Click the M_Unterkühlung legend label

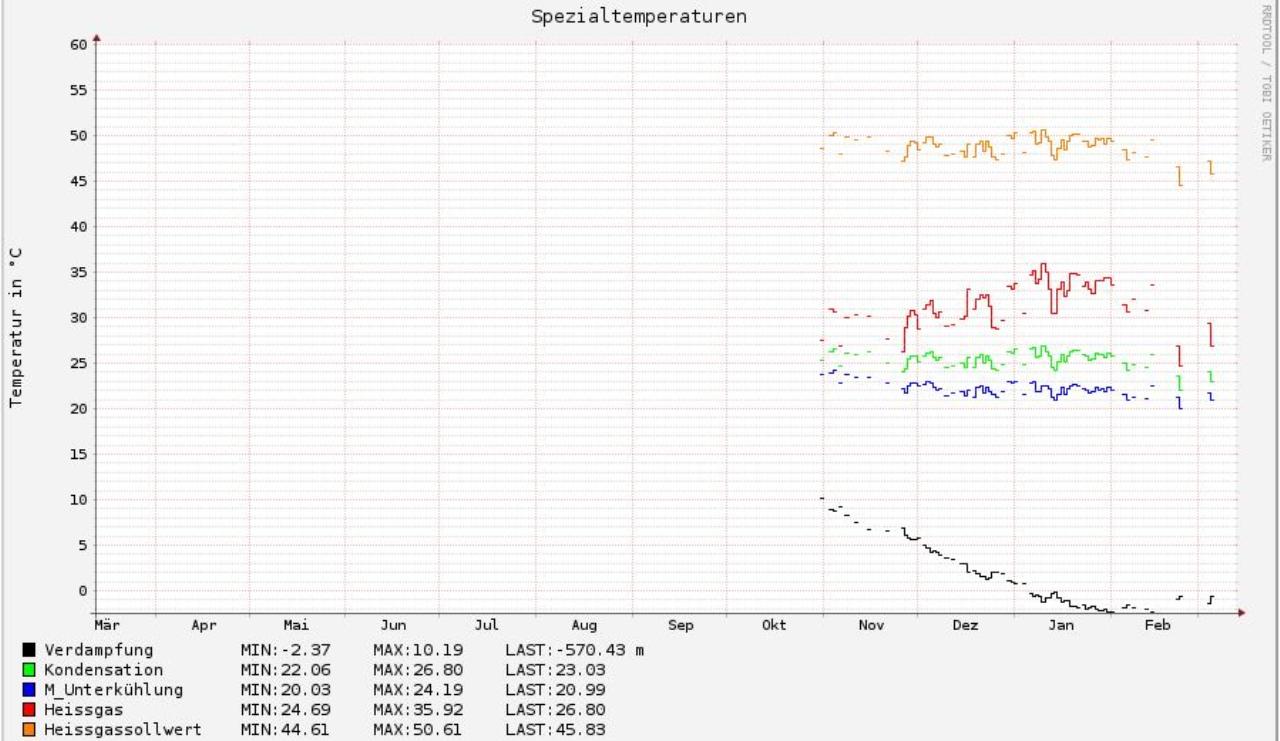pos(113,690)
